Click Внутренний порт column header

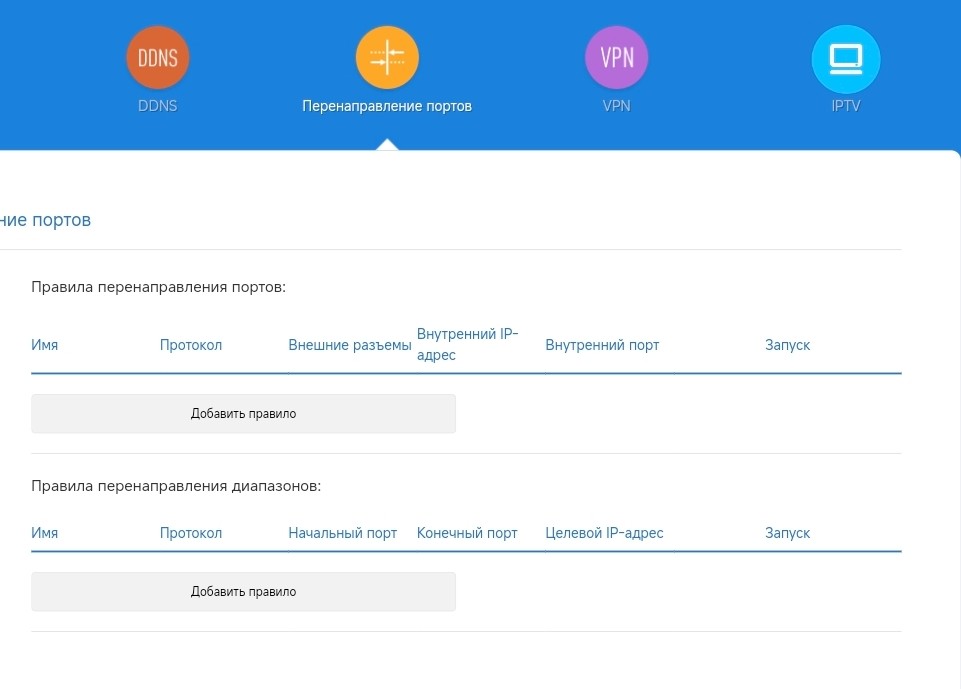click(602, 345)
